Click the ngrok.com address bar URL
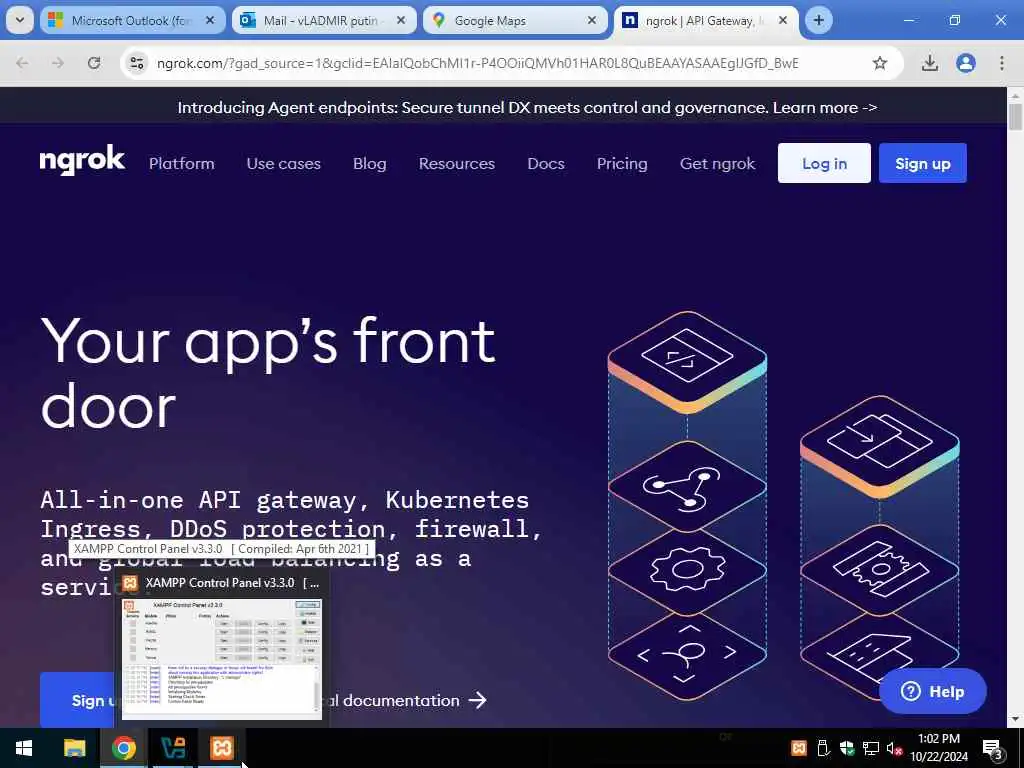This screenshot has height=768, width=1024. click(477, 63)
